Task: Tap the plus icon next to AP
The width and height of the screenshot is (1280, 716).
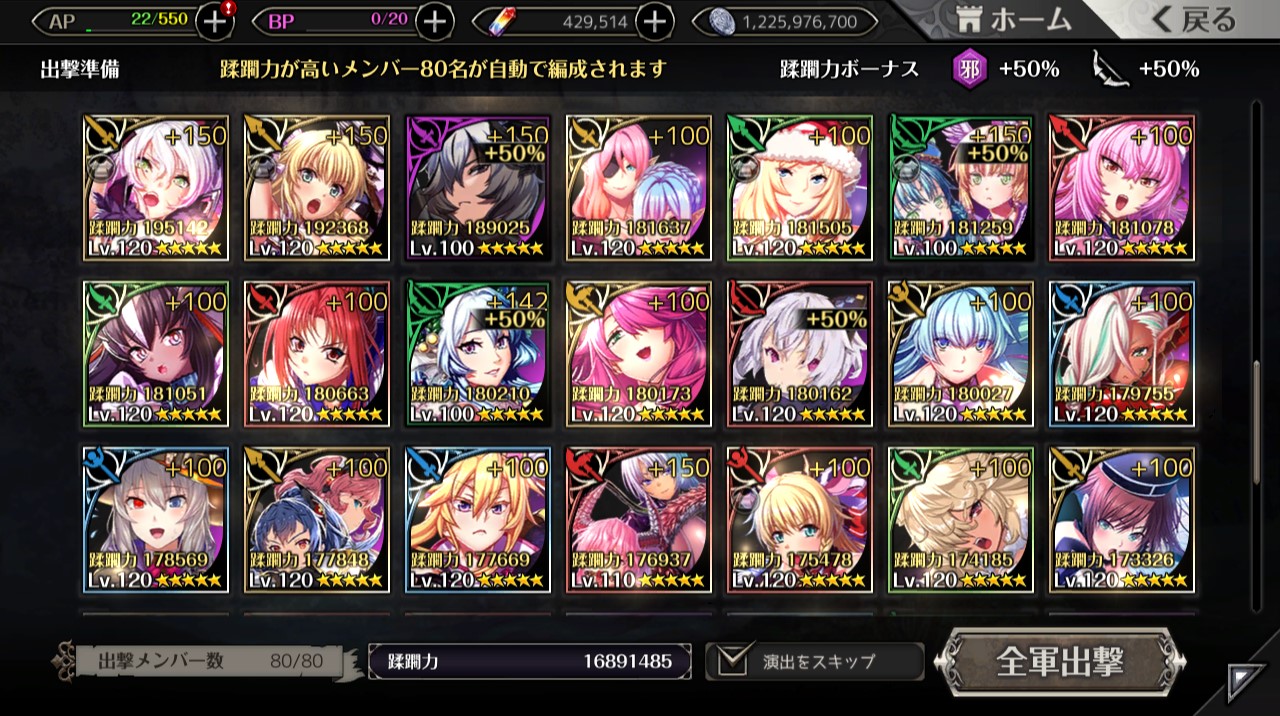Action: point(215,21)
